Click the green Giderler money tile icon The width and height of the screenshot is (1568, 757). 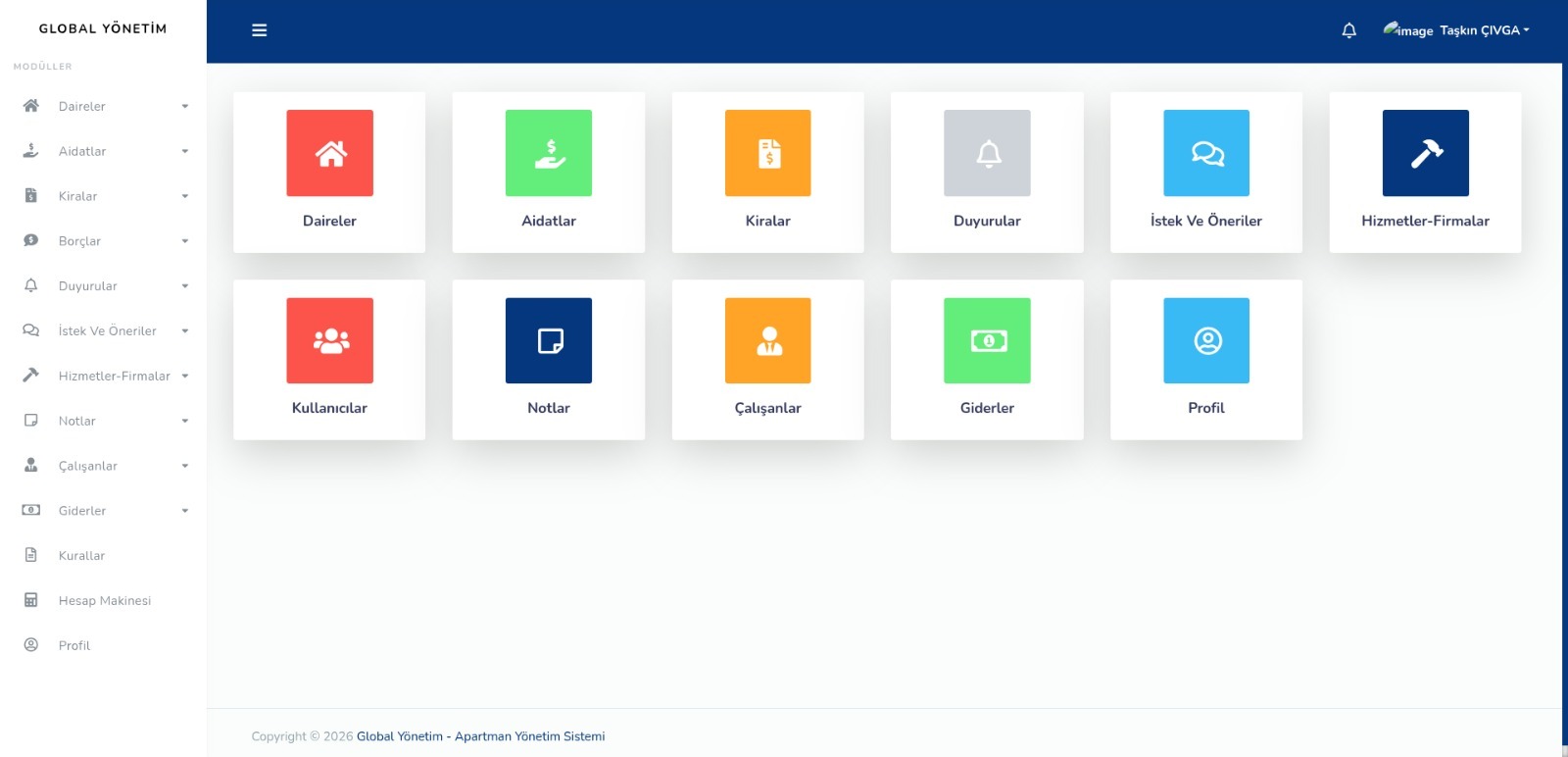coord(987,340)
